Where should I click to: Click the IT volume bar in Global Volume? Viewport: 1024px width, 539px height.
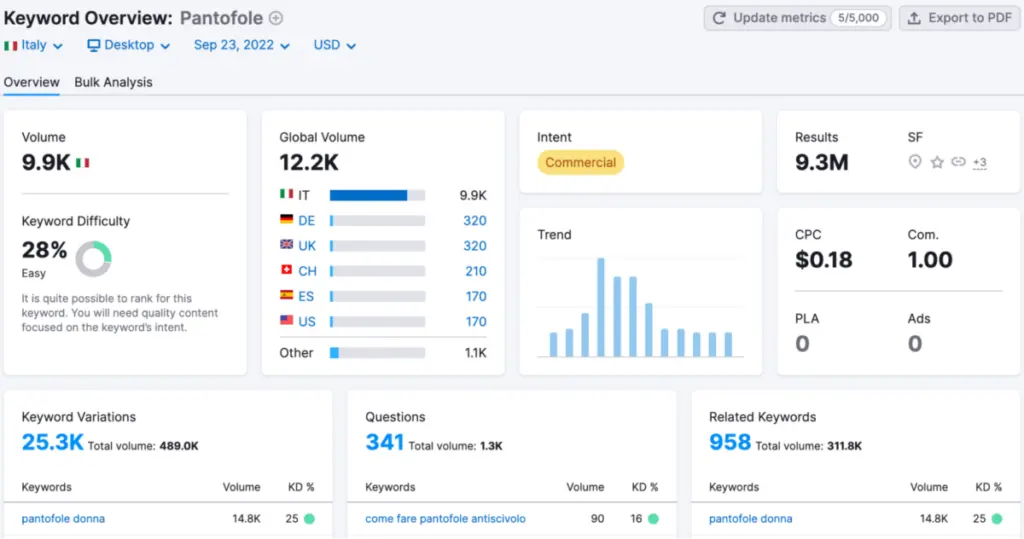[x=369, y=195]
